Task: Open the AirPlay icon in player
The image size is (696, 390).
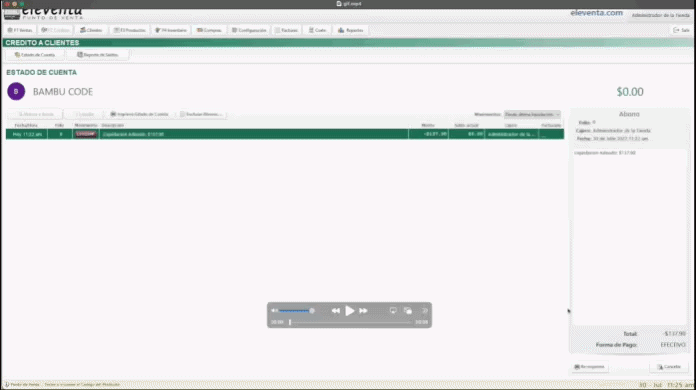Action: tap(393, 311)
